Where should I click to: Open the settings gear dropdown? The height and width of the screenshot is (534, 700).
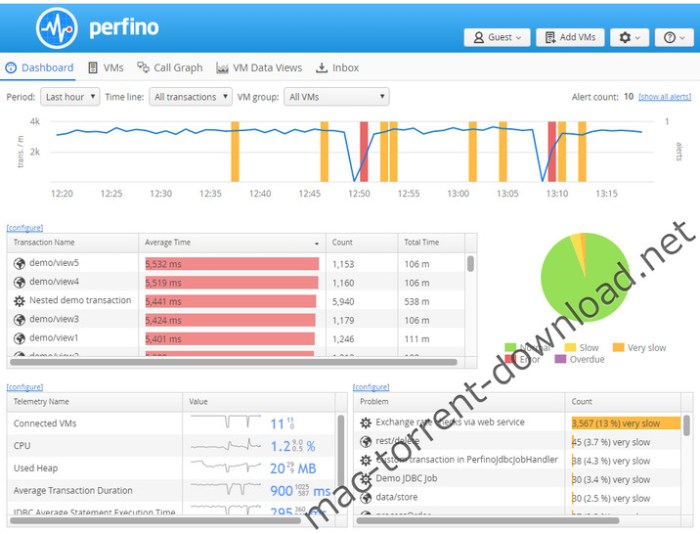(629, 38)
